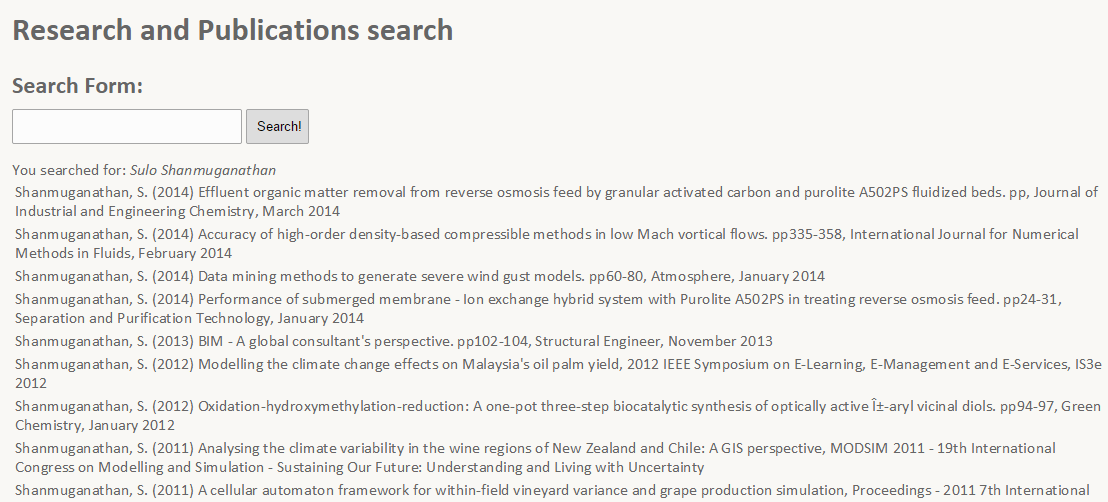The width and height of the screenshot is (1108, 502).
Task: Click the "You searched for:" text
Action: [x=69, y=170]
